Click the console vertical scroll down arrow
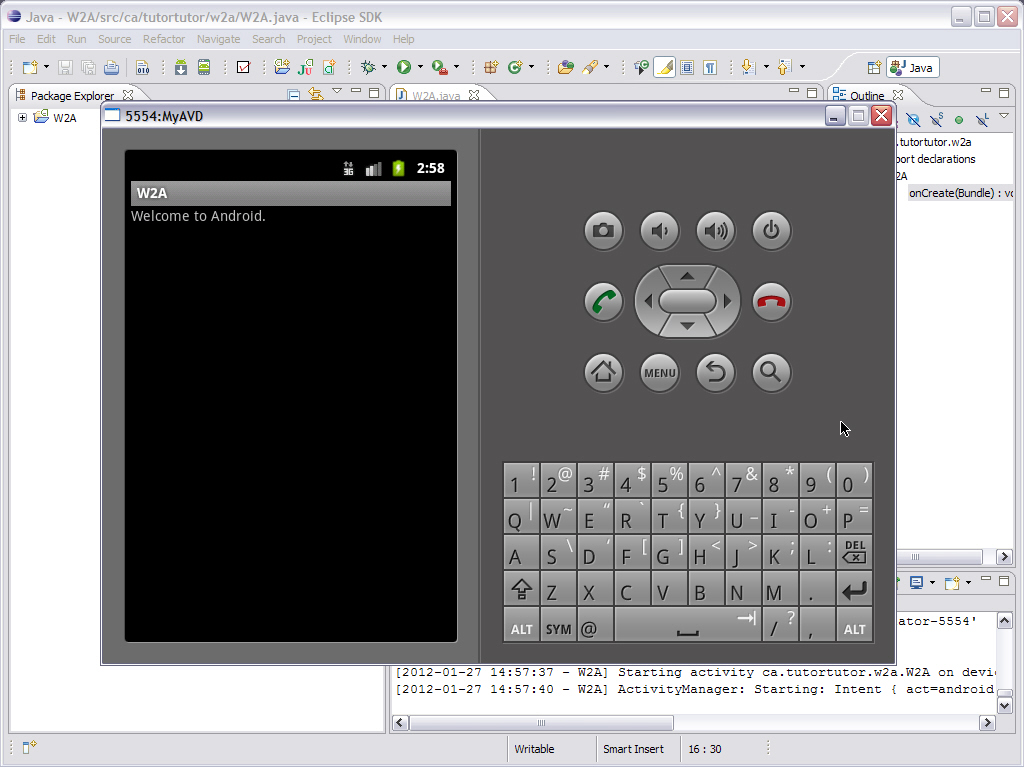1024x768 pixels. click(1004, 705)
